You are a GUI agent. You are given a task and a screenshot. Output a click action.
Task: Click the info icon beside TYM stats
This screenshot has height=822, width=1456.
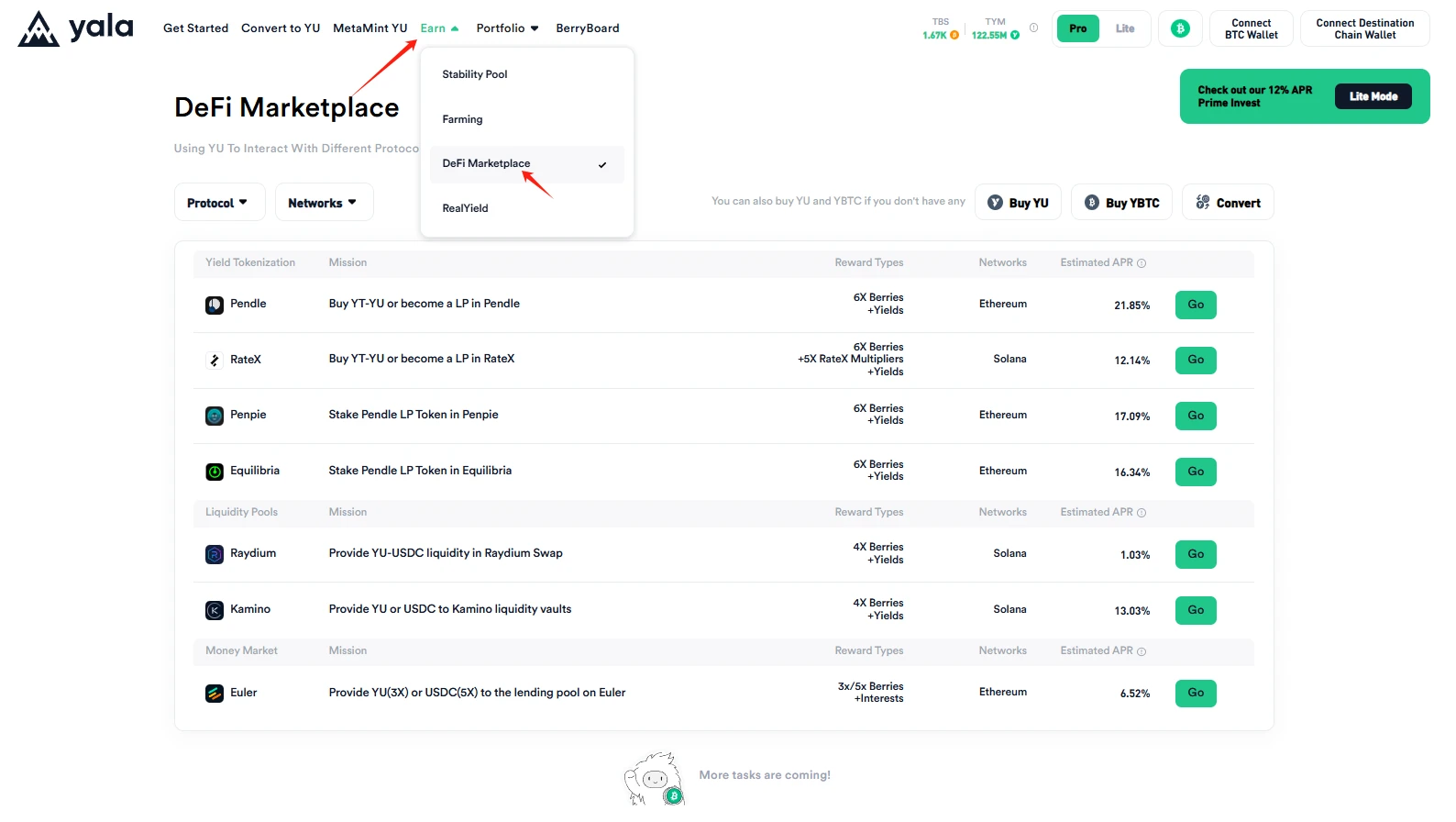[1033, 28]
